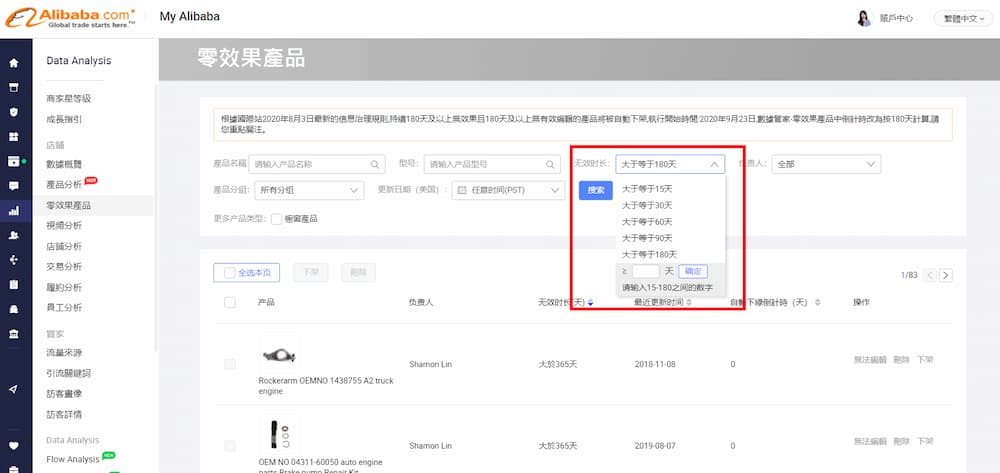Open the chat message icon in sidebar

(x=13, y=186)
